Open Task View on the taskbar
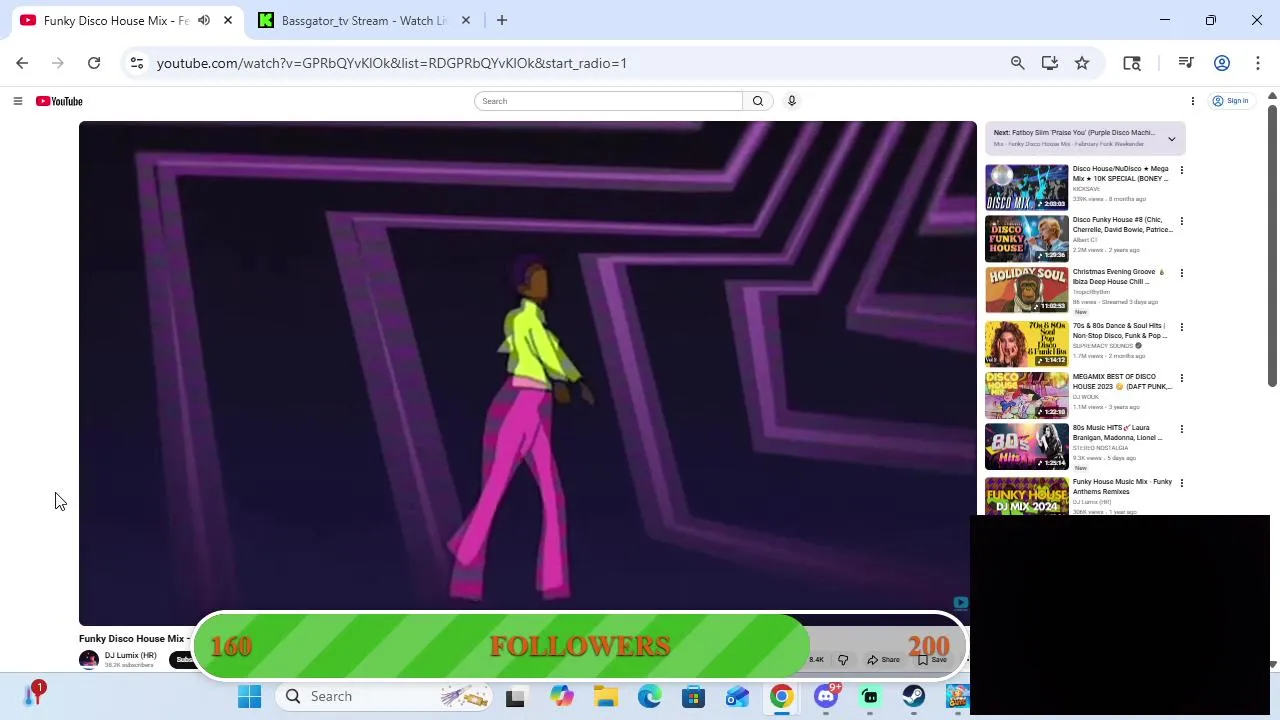Viewport: 1280px width, 720px height. tap(515, 696)
